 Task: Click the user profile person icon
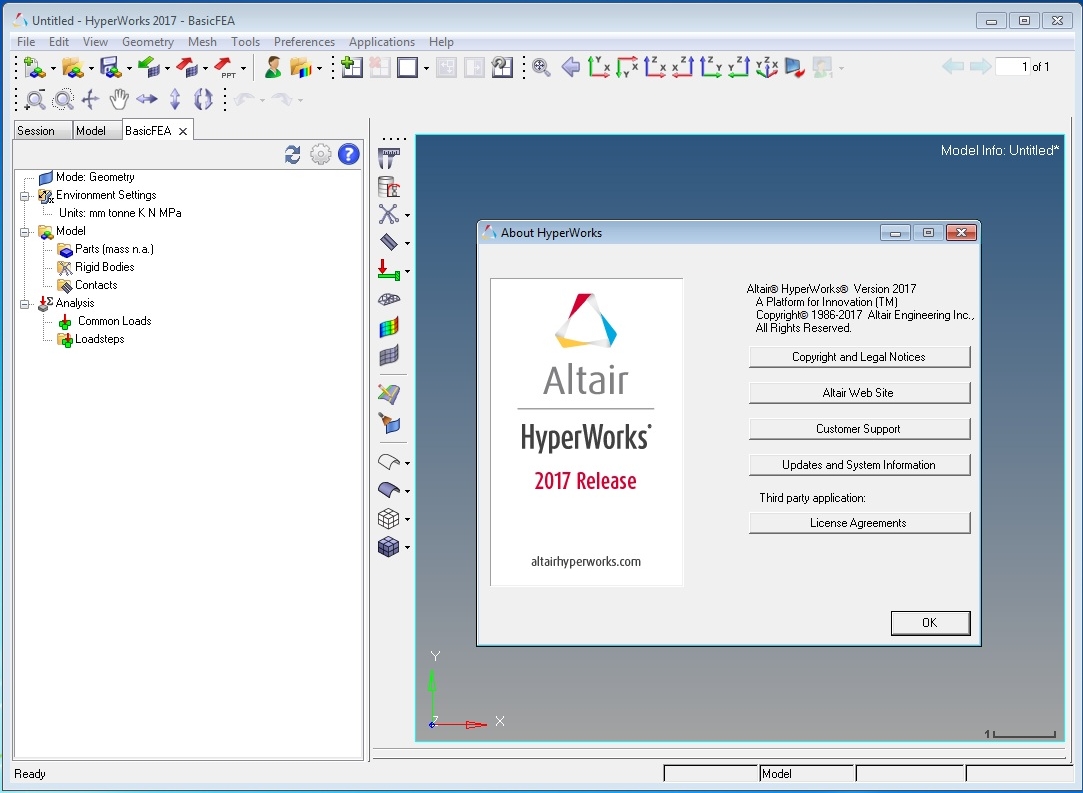[x=273, y=67]
